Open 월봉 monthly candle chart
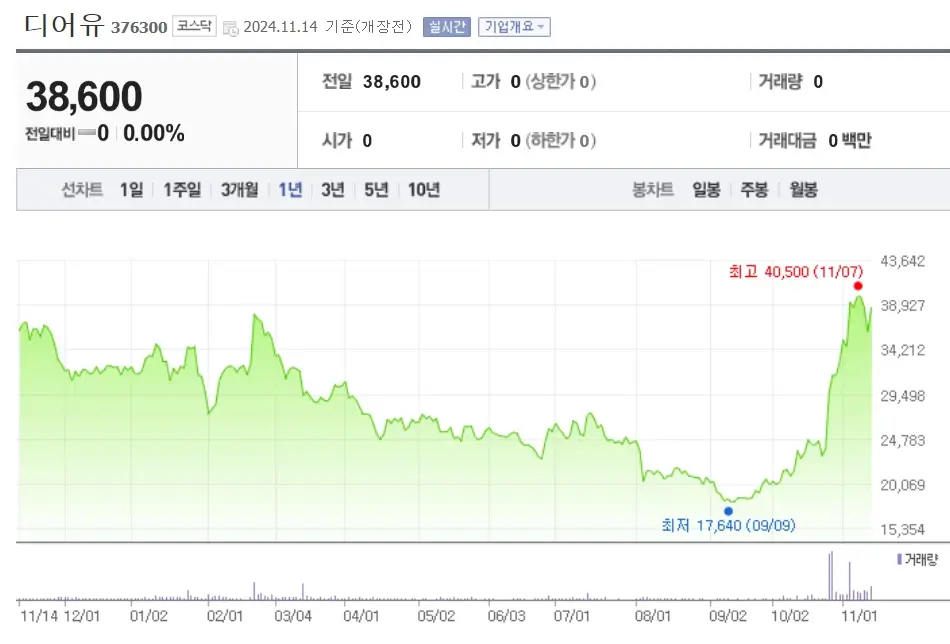The height and width of the screenshot is (644, 950). (x=803, y=188)
